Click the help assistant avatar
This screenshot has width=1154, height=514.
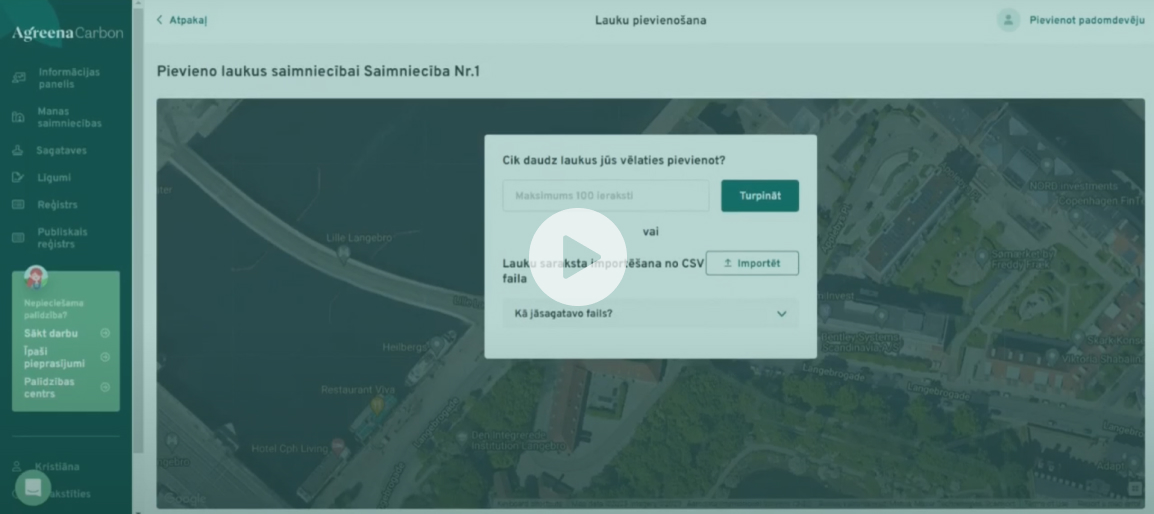pos(35,277)
